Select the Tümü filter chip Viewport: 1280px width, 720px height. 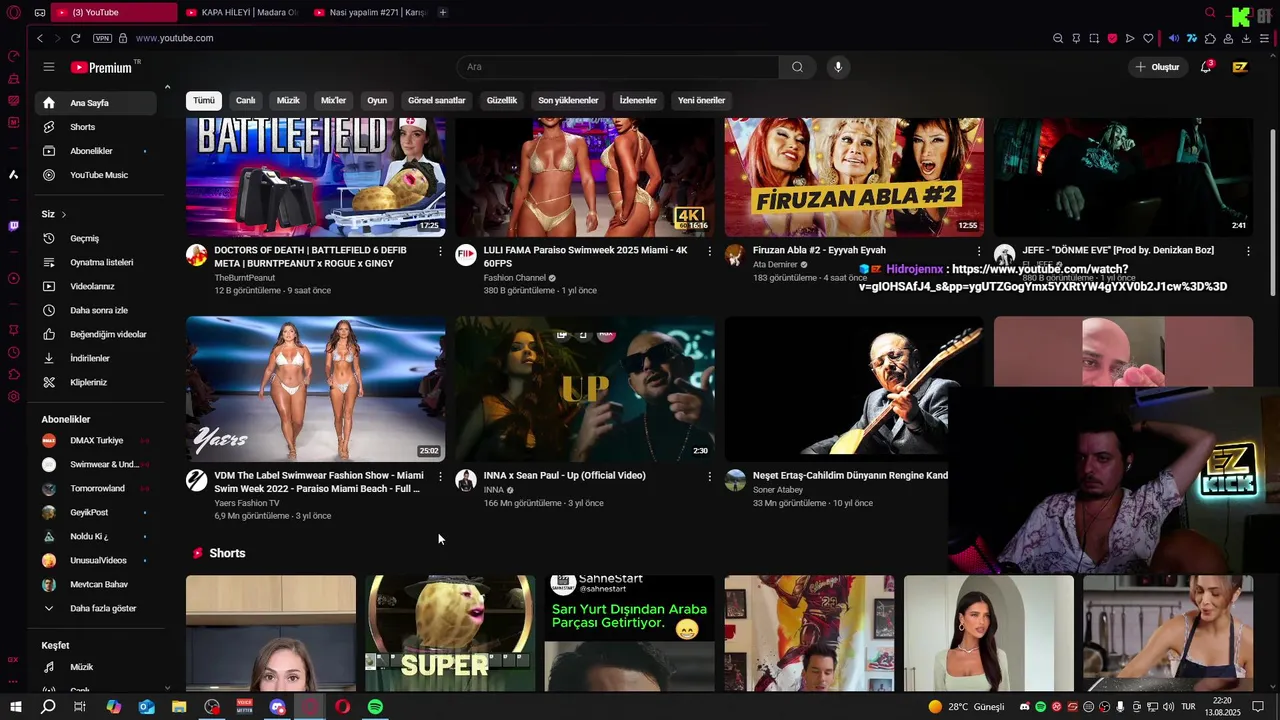[x=204, y=100]
